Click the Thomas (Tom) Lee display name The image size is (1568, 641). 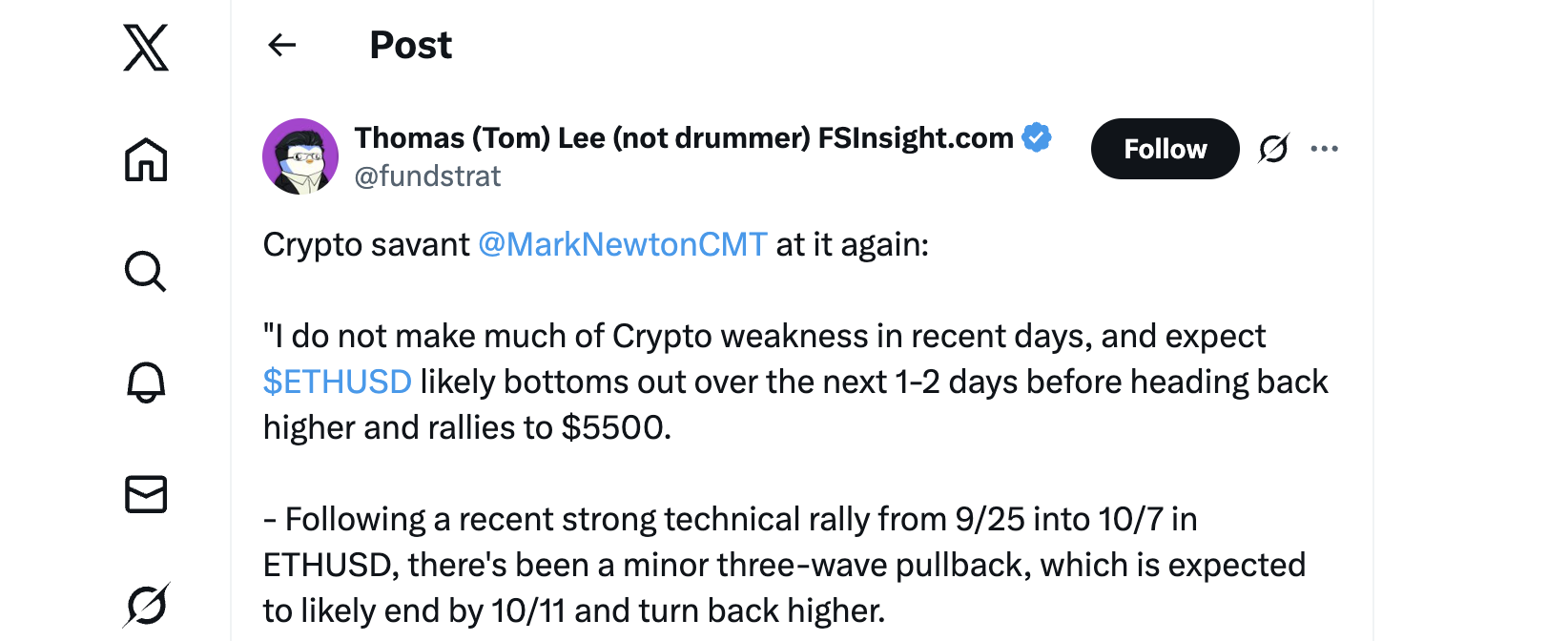coord(683,138)
